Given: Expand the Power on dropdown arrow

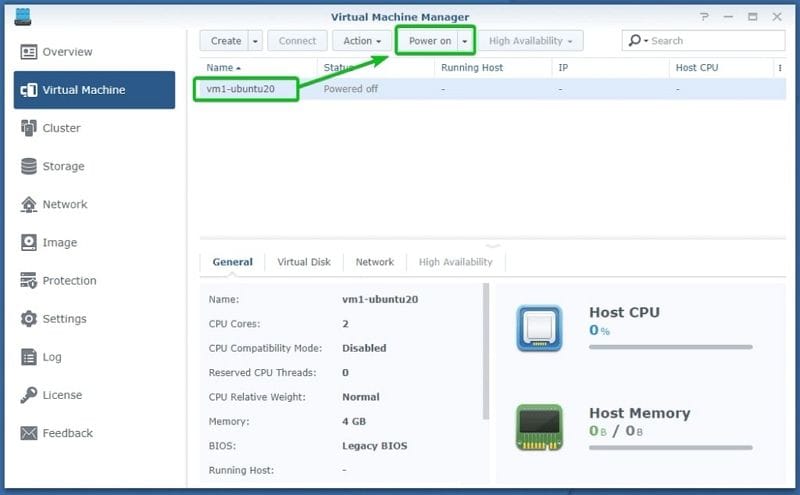Looking at the screenshot, I should [x=465, y=41].
